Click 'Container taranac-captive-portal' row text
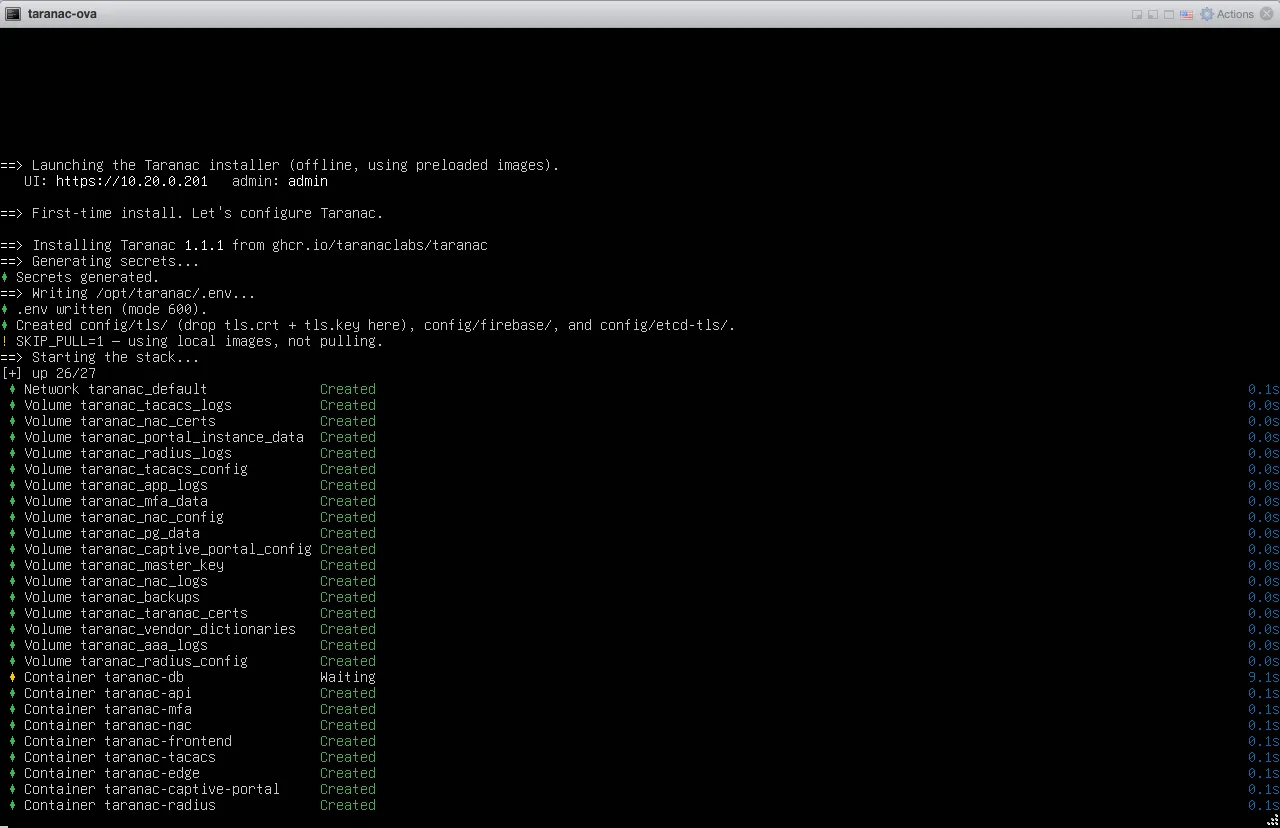 (152, 789)
